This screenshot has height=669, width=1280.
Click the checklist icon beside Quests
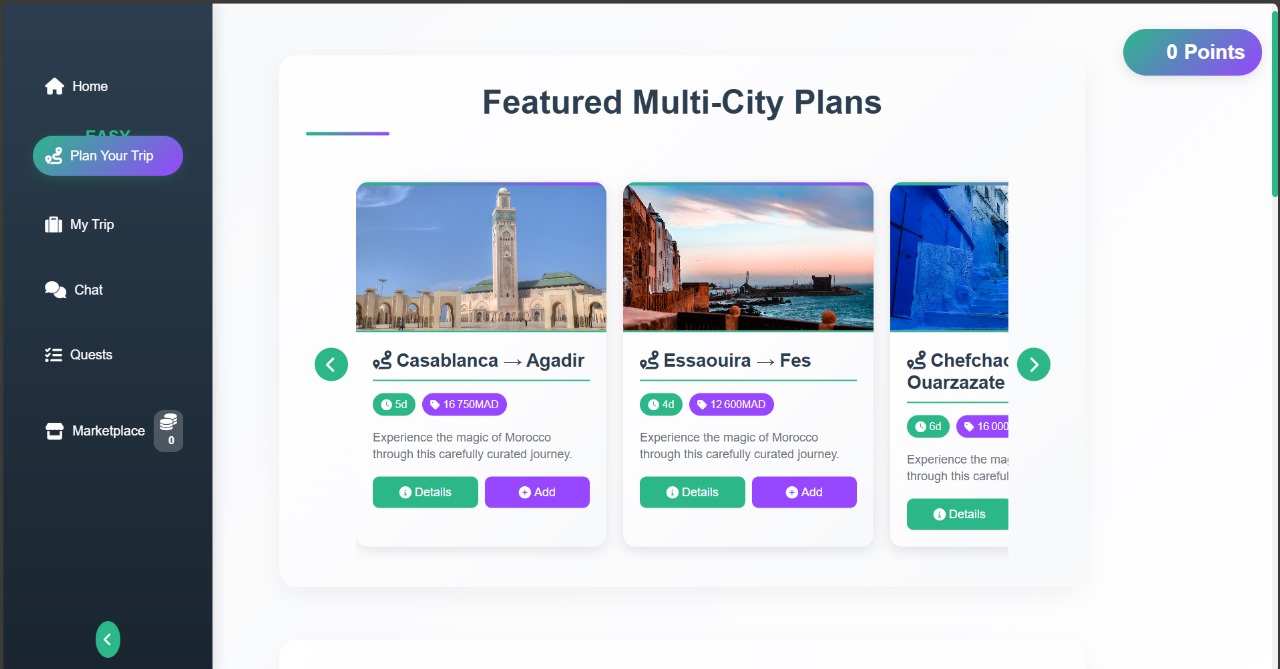point(54,355)
